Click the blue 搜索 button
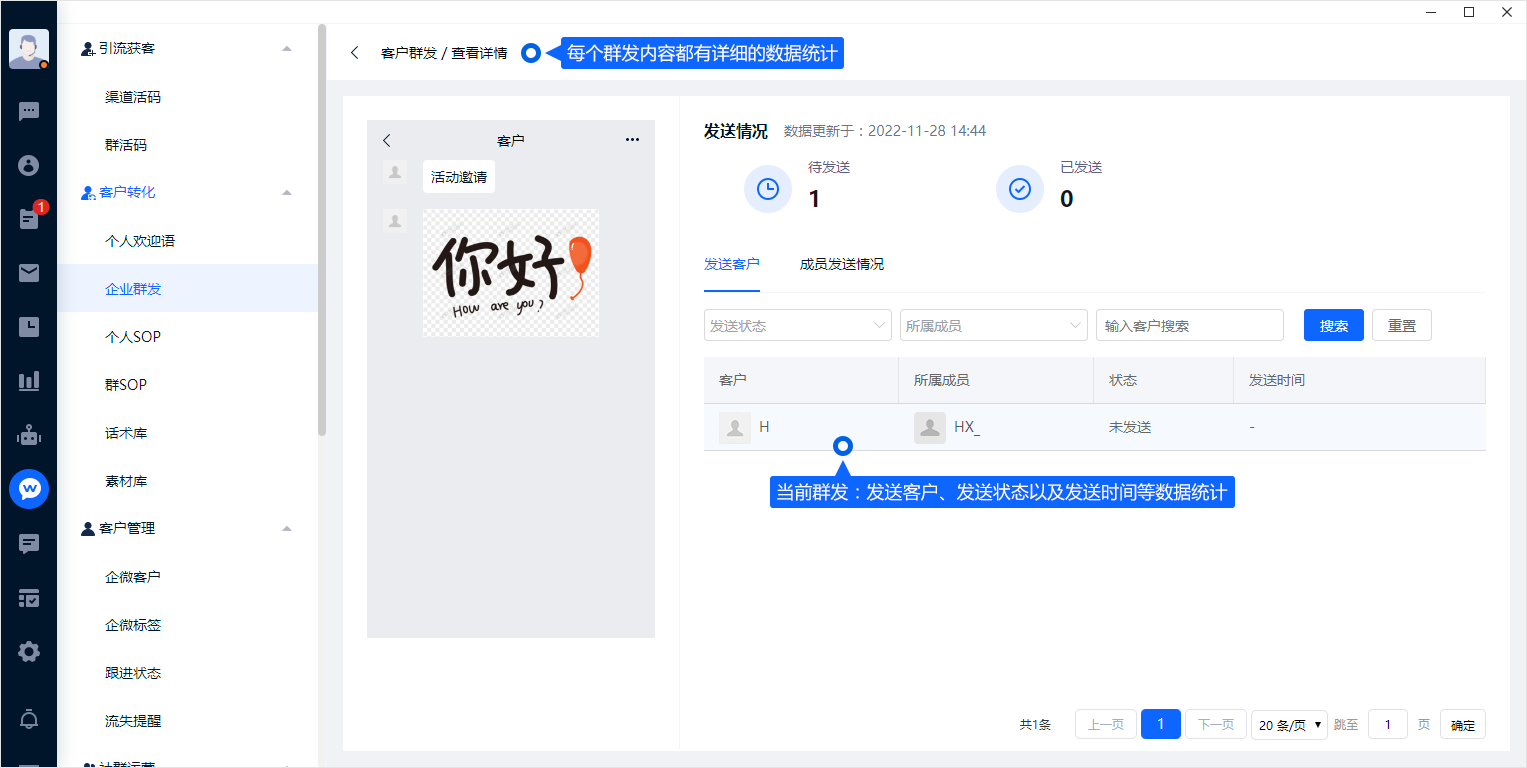 pos(1333,325)
